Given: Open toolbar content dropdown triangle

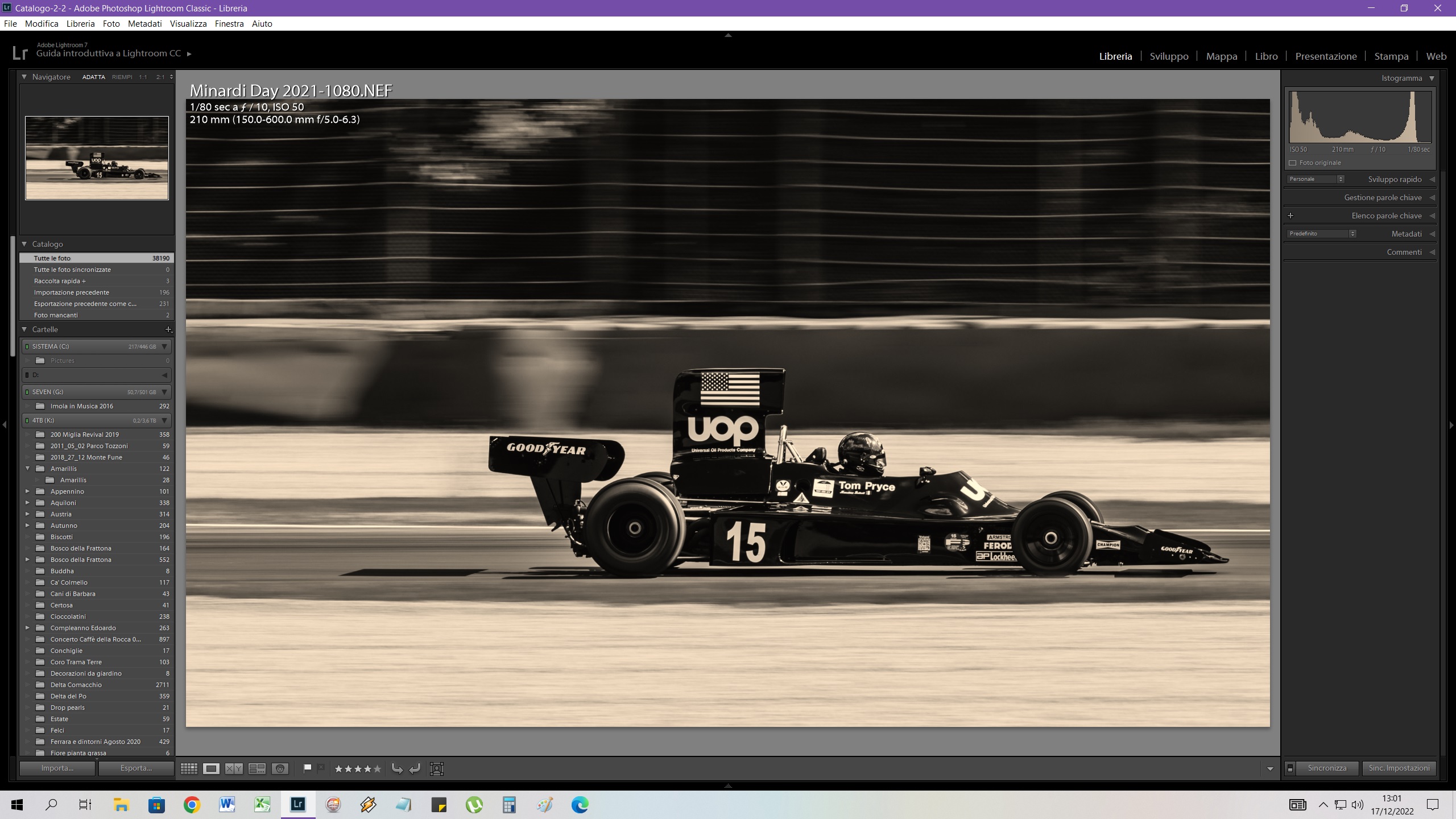Looking at the screenshot, I should click(x=1270, y=769).
